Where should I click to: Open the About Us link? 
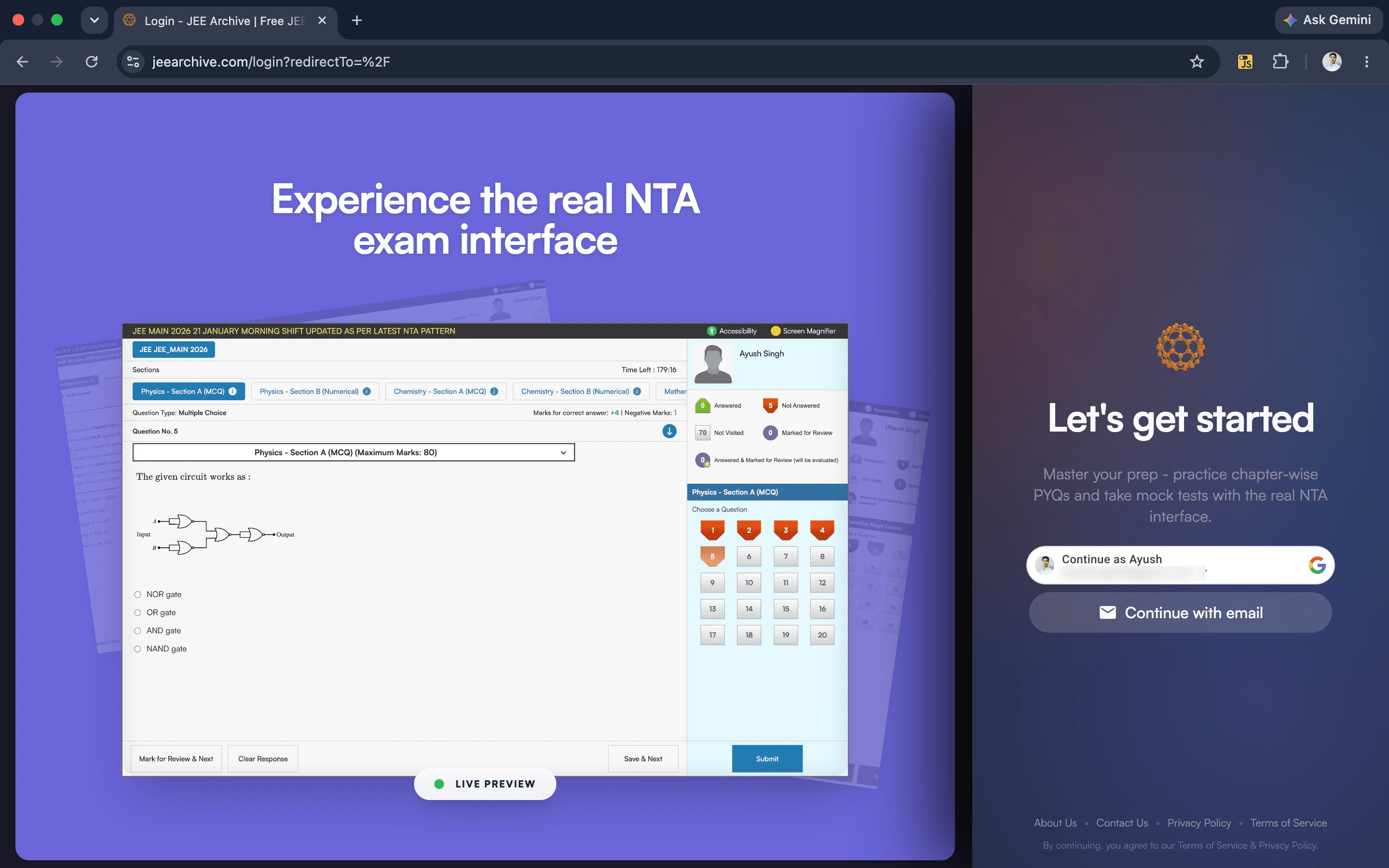tap(1055, 823)
